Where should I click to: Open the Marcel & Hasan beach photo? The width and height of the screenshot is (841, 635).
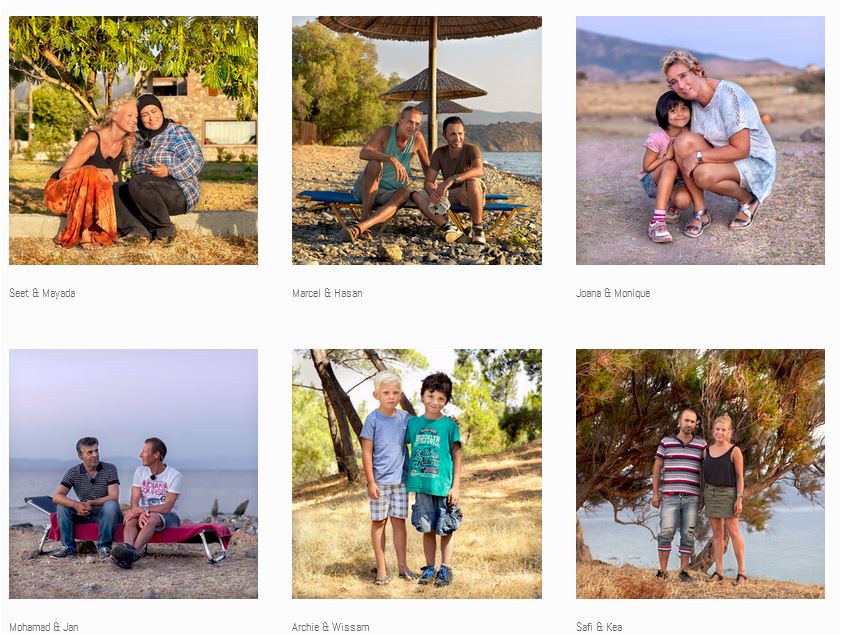(417, 140)
